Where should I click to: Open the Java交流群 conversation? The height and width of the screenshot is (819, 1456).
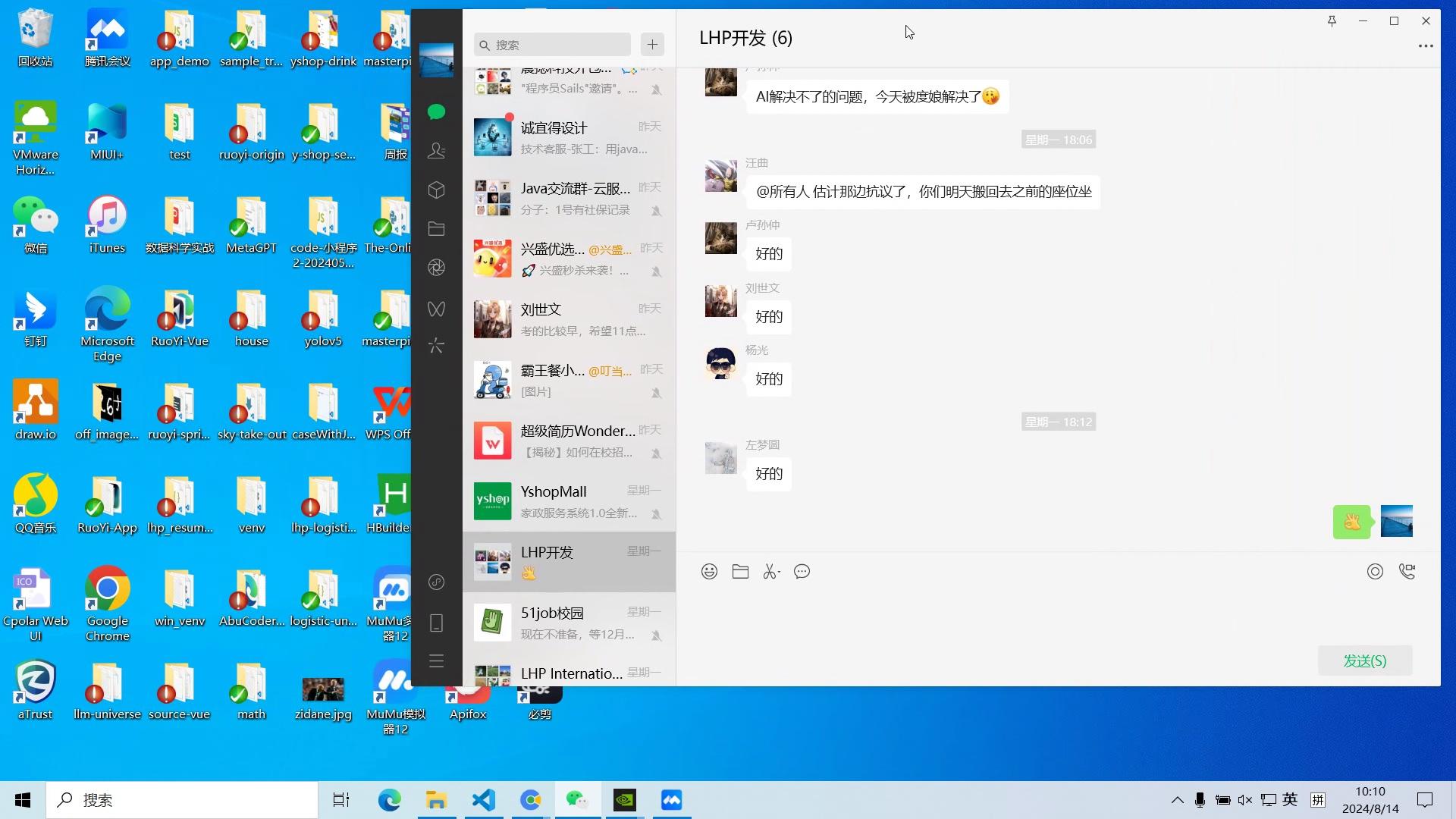(569, 198)
